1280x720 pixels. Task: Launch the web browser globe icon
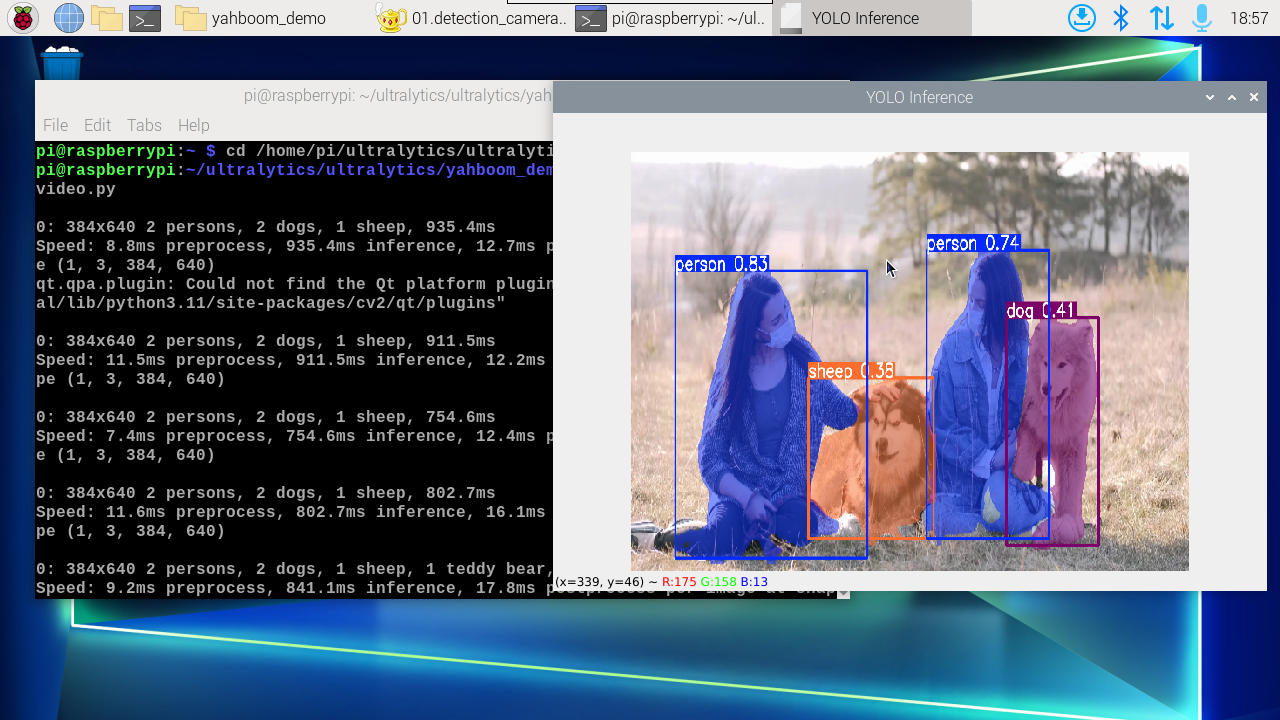click(68, 18)
